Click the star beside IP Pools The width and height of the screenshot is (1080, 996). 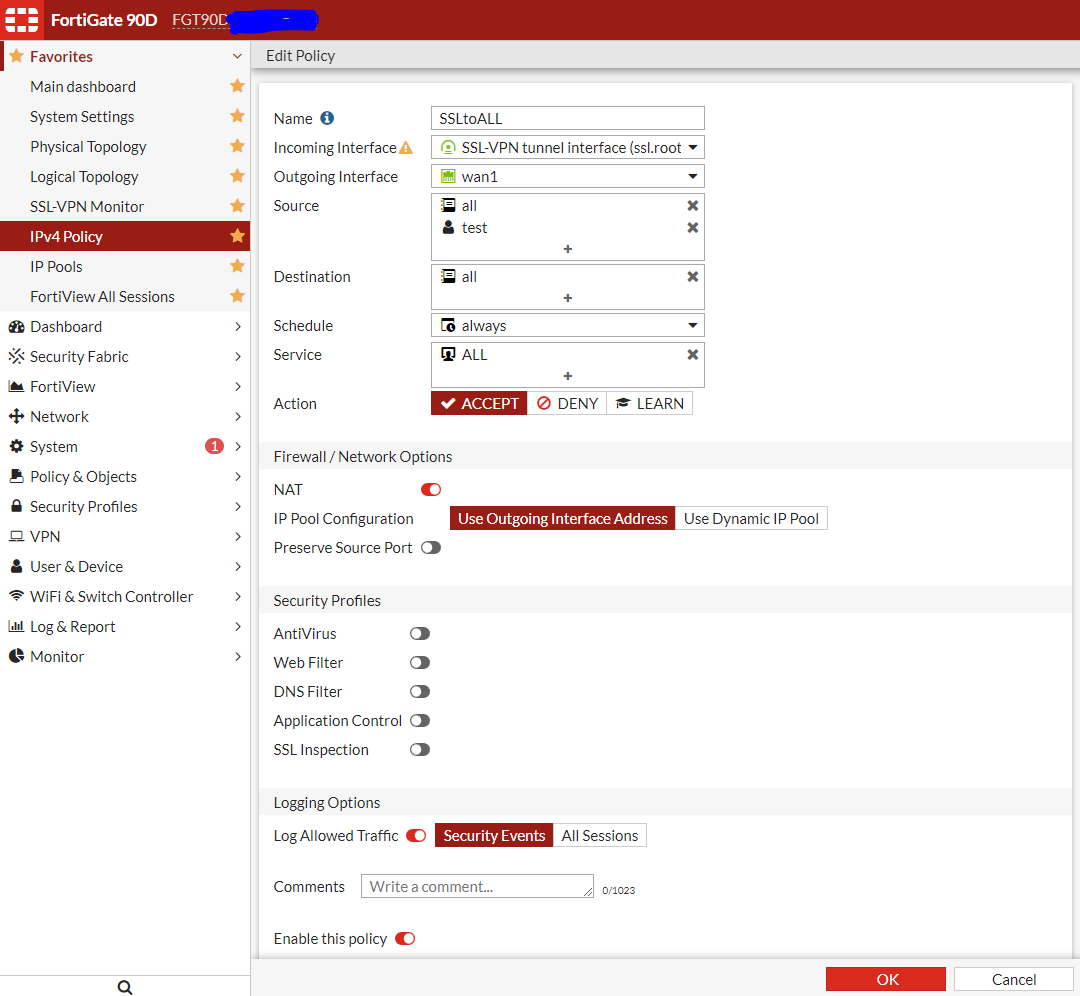click(237, 266)
